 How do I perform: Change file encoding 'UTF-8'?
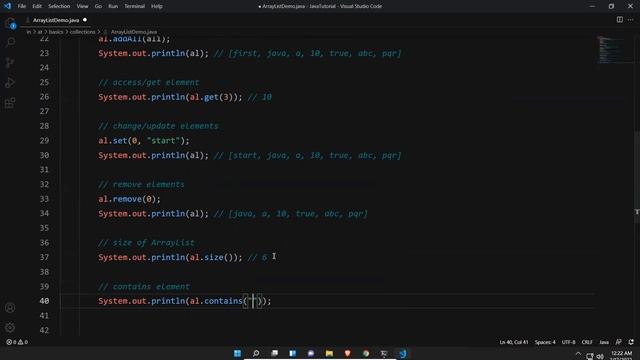pos(569,342)
